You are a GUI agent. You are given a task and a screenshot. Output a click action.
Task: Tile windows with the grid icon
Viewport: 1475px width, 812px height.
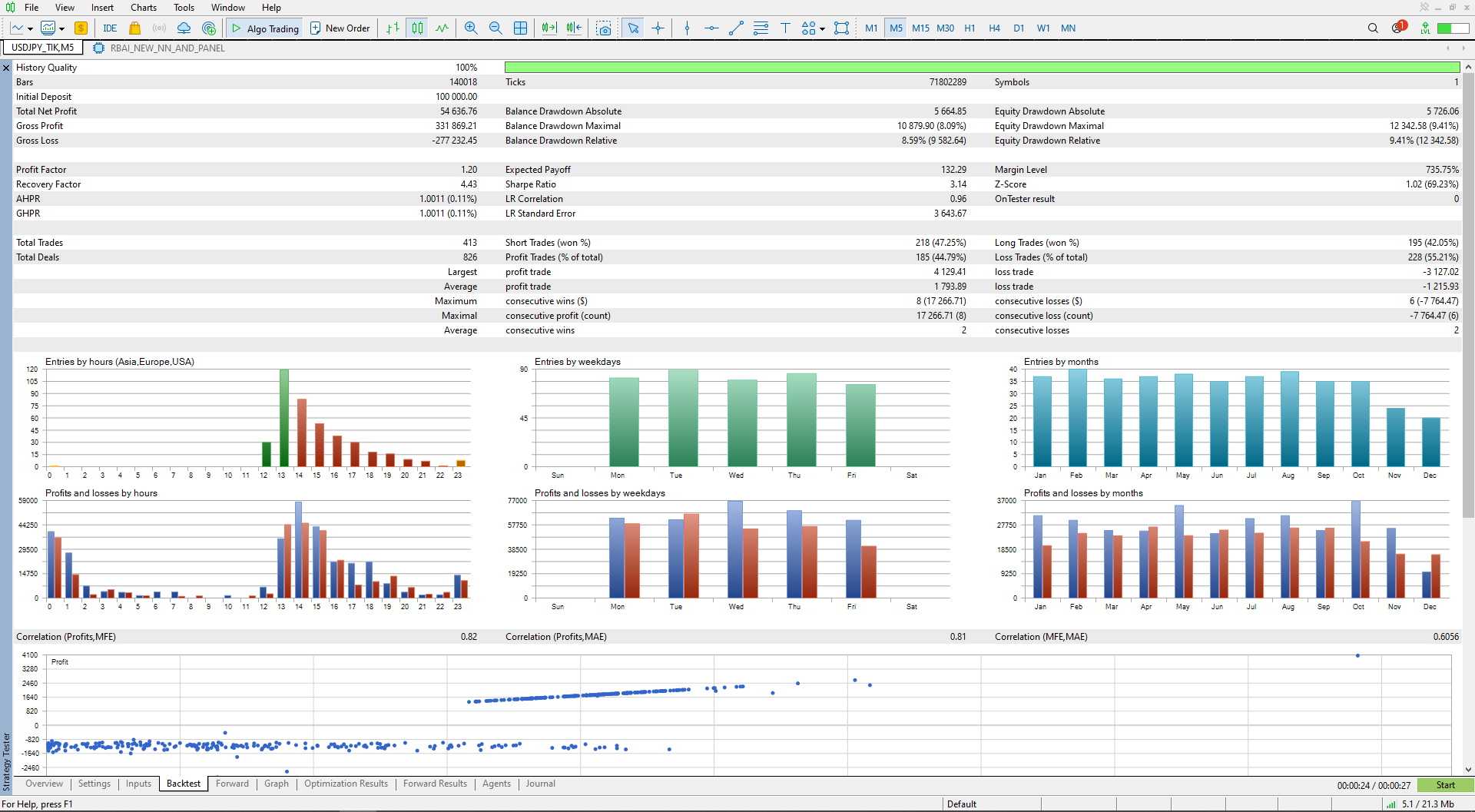520,28
